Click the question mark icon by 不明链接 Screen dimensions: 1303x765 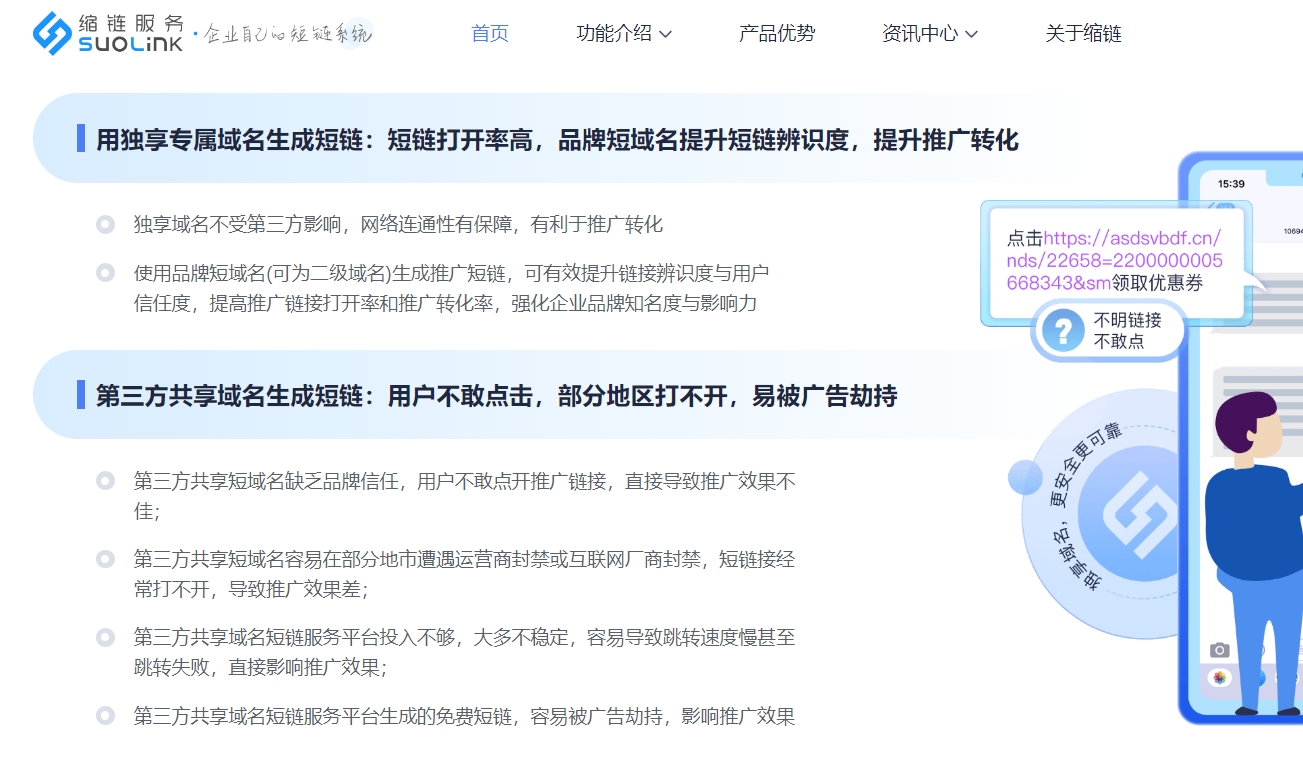tap(1063, 331)
